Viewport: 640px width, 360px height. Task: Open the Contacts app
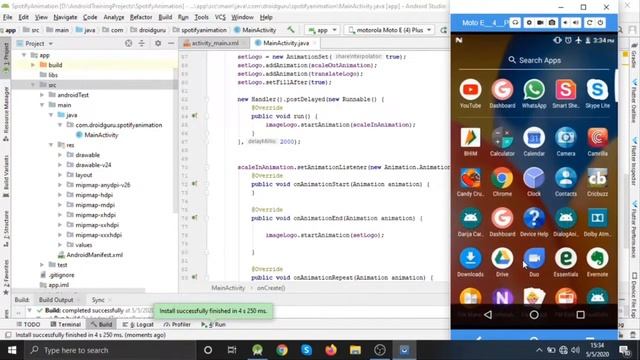tap(566, 178)
